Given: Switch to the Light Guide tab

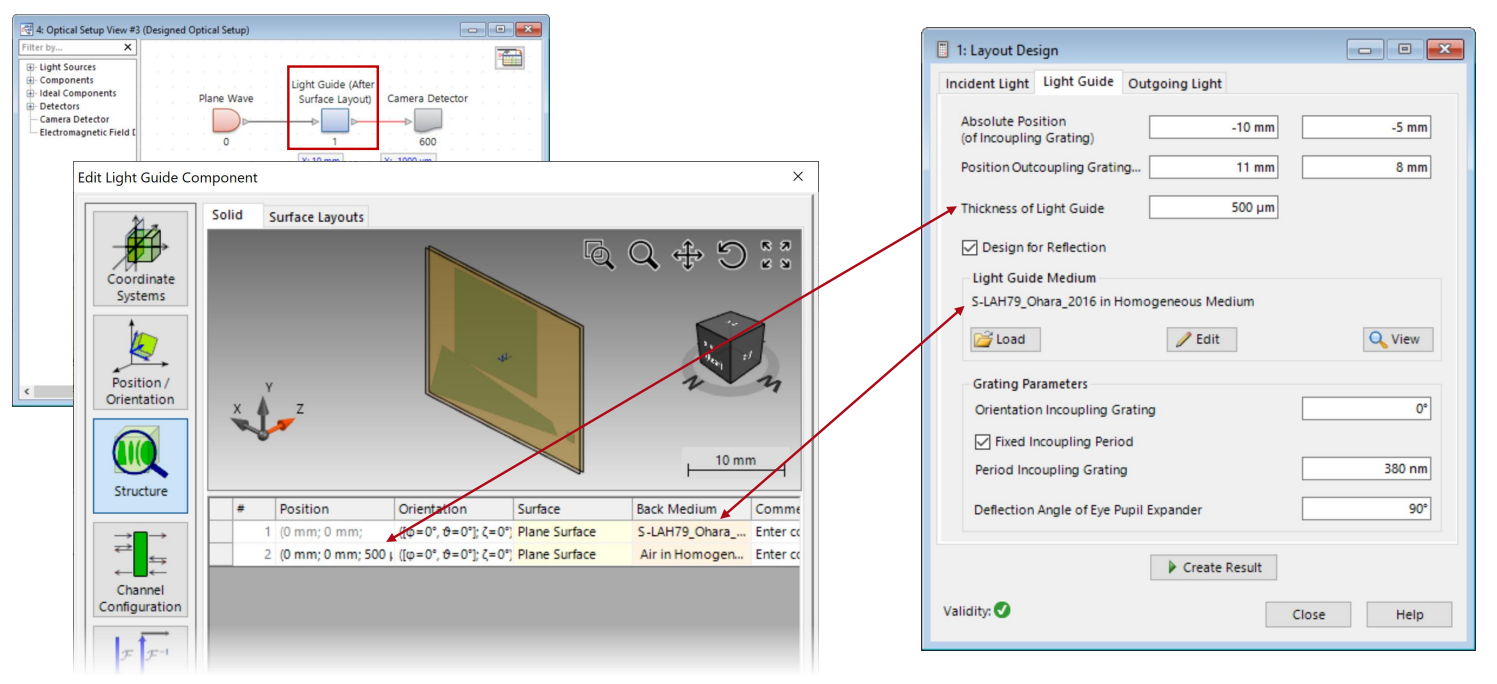Looking at the screenshot, I should click(1078, 82).
